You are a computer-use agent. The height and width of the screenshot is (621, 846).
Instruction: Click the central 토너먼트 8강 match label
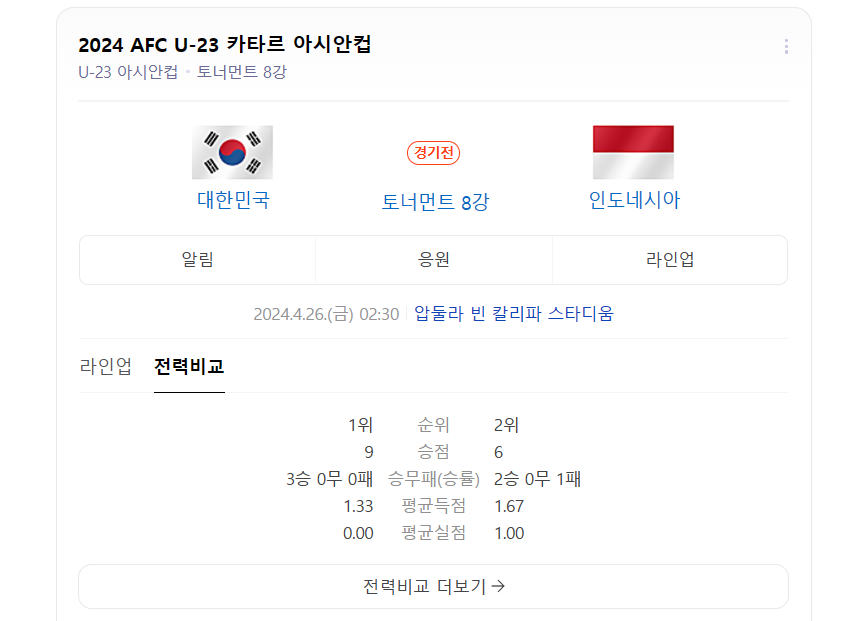coord(434,200)
